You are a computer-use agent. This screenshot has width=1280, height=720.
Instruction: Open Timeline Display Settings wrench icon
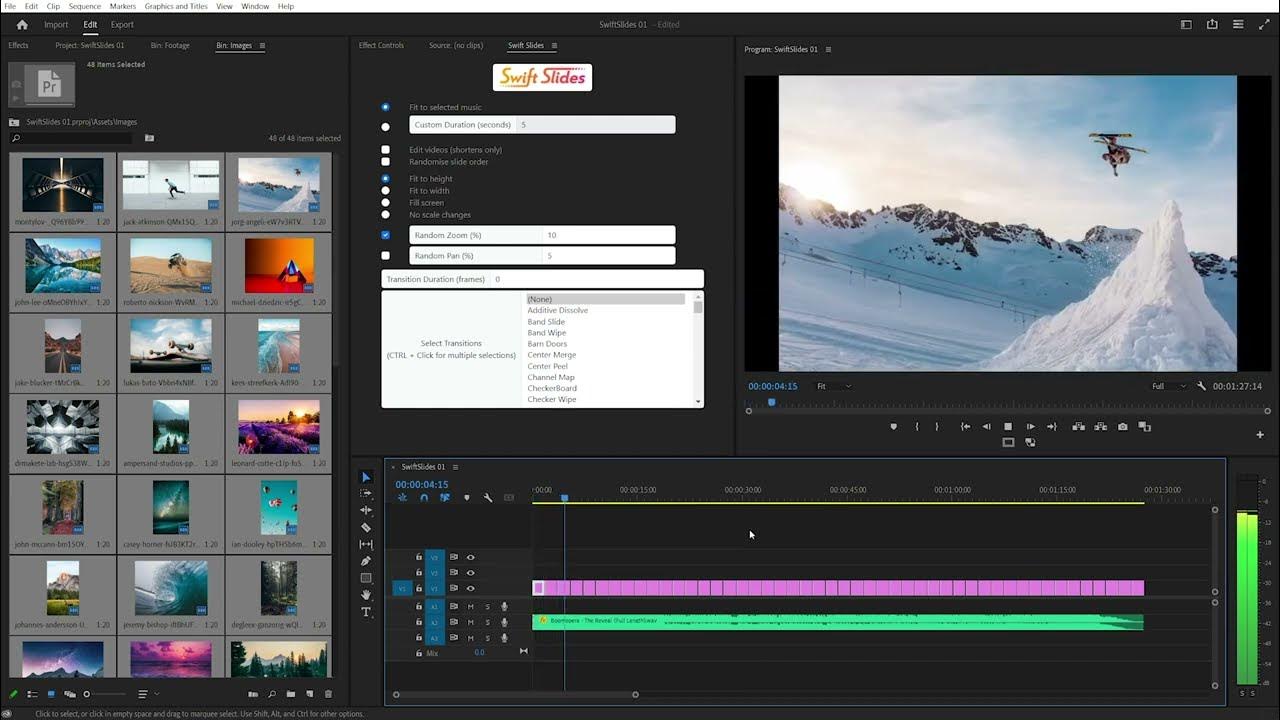coord(487,497)
